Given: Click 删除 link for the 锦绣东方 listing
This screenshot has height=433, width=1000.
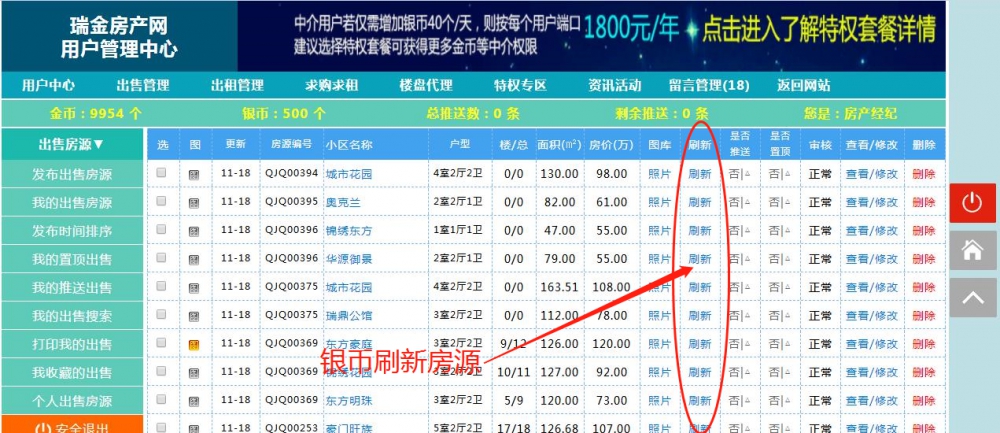Looking at the screenshot, I should click(923, 231).
